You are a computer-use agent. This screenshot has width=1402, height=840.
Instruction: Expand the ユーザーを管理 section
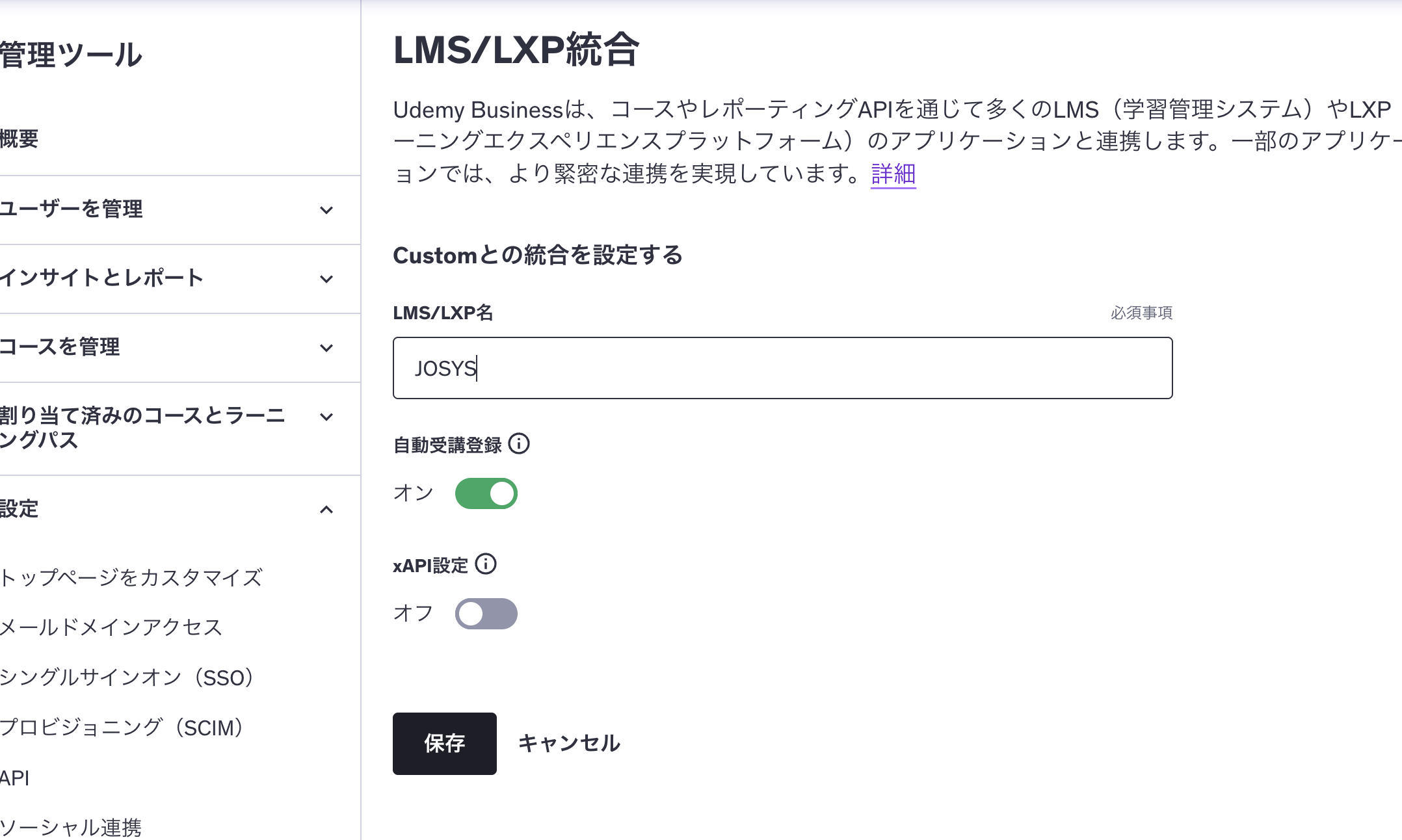pyautogui.click(x=326, y=210)
